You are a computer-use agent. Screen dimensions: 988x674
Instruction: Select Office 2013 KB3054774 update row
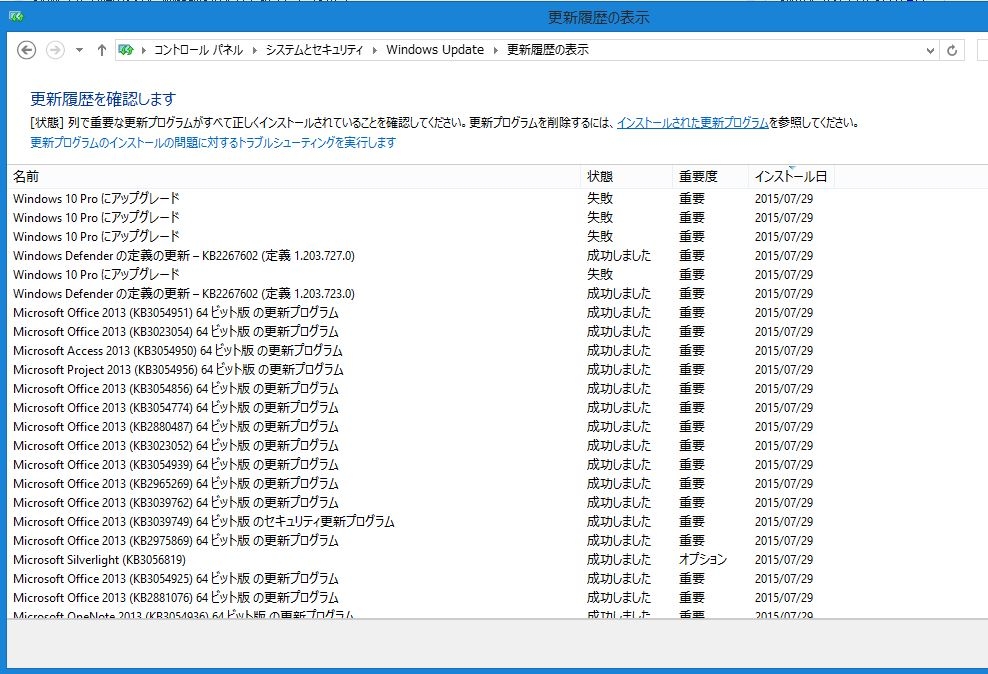pyautogui.click(x=421, y=408)
